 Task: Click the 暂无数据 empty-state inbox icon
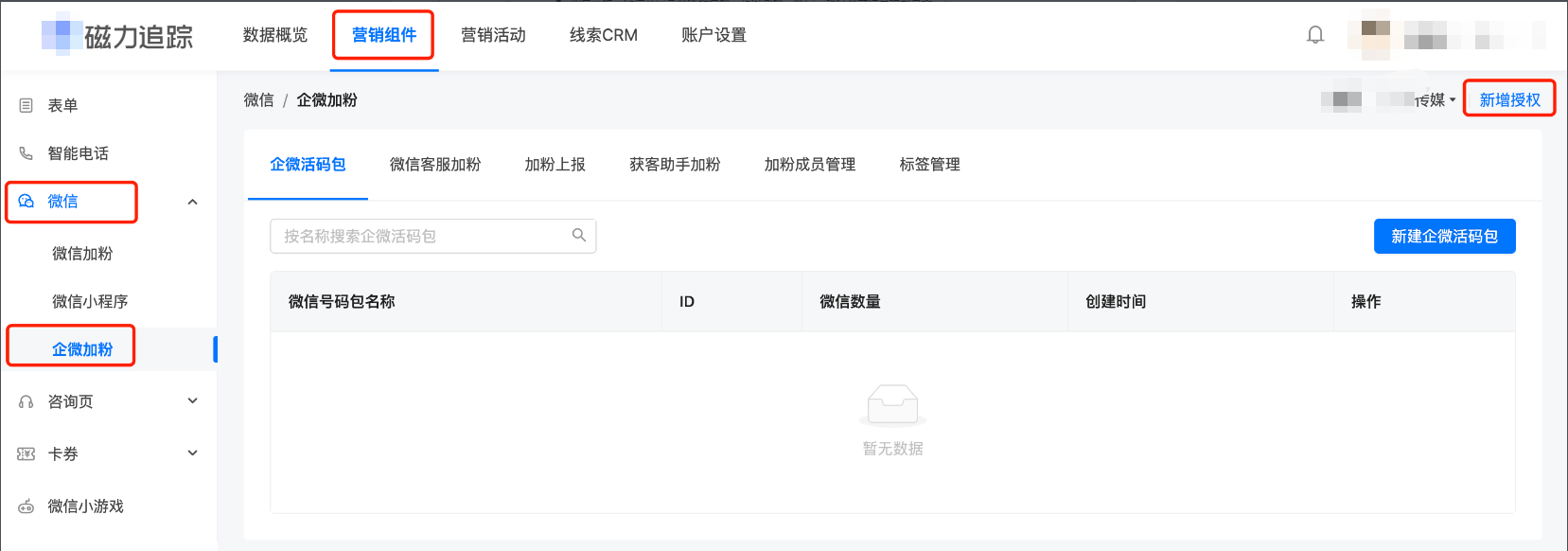[892, 406]
